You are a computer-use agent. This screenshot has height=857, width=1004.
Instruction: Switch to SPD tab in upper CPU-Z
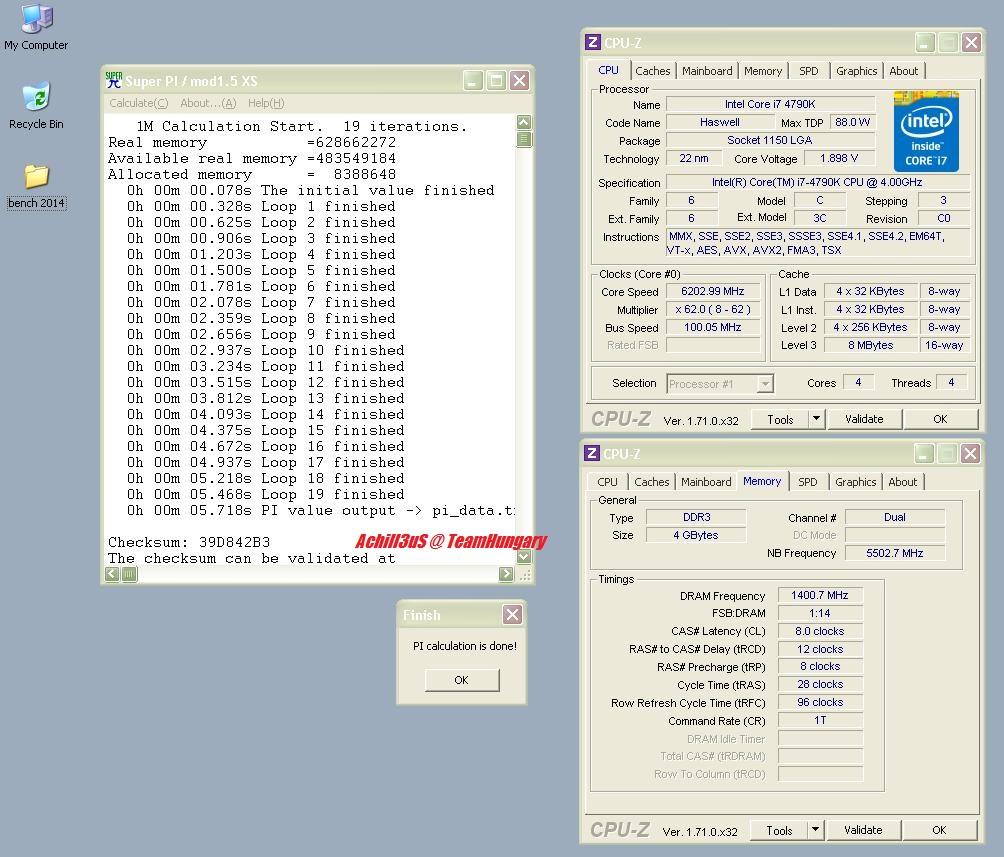coord(809,71)
